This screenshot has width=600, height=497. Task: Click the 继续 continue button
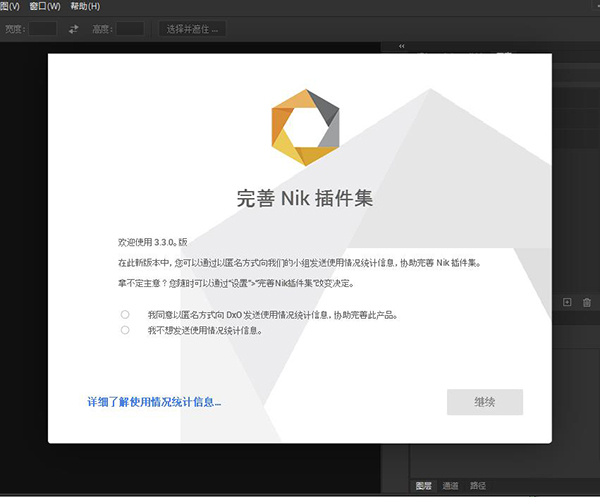485,402
